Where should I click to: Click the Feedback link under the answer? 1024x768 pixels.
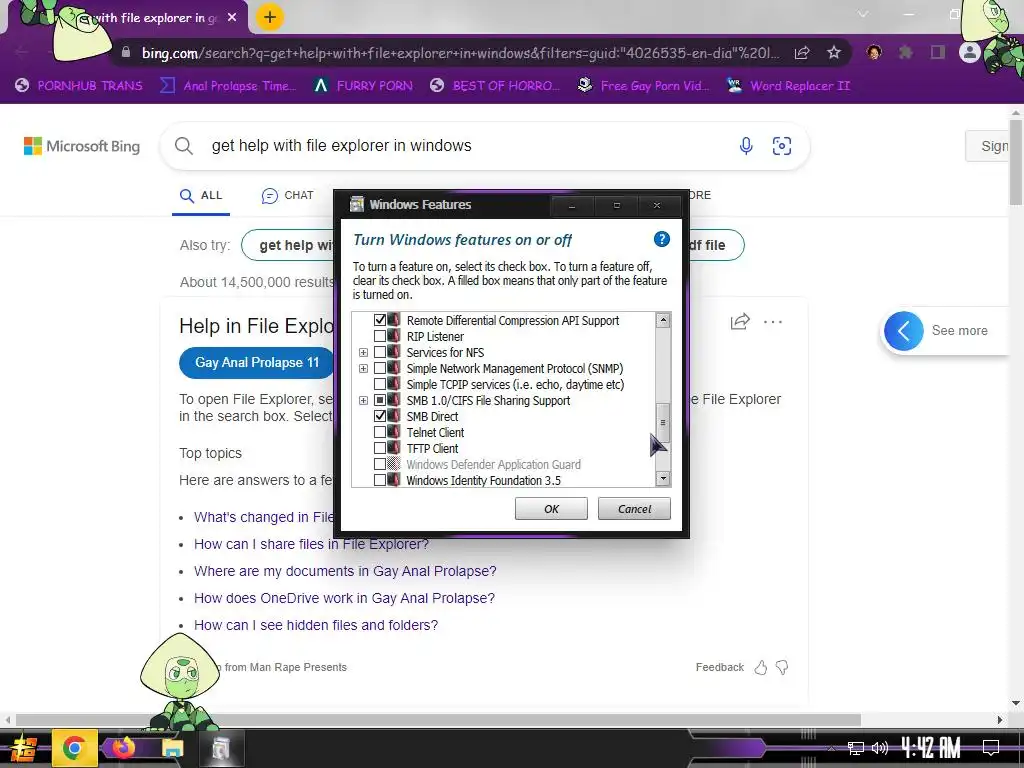click(720, 667)
